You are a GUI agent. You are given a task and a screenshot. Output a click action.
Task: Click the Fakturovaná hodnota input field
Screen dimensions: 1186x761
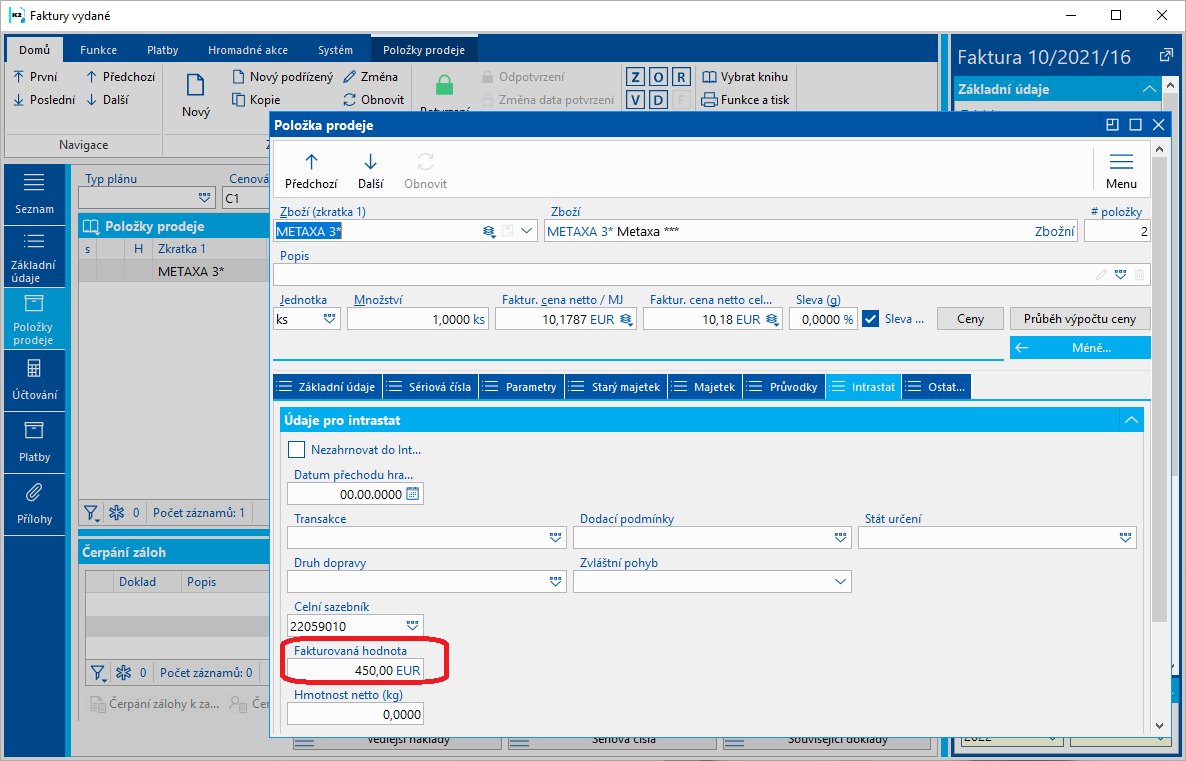click(355, 670)
